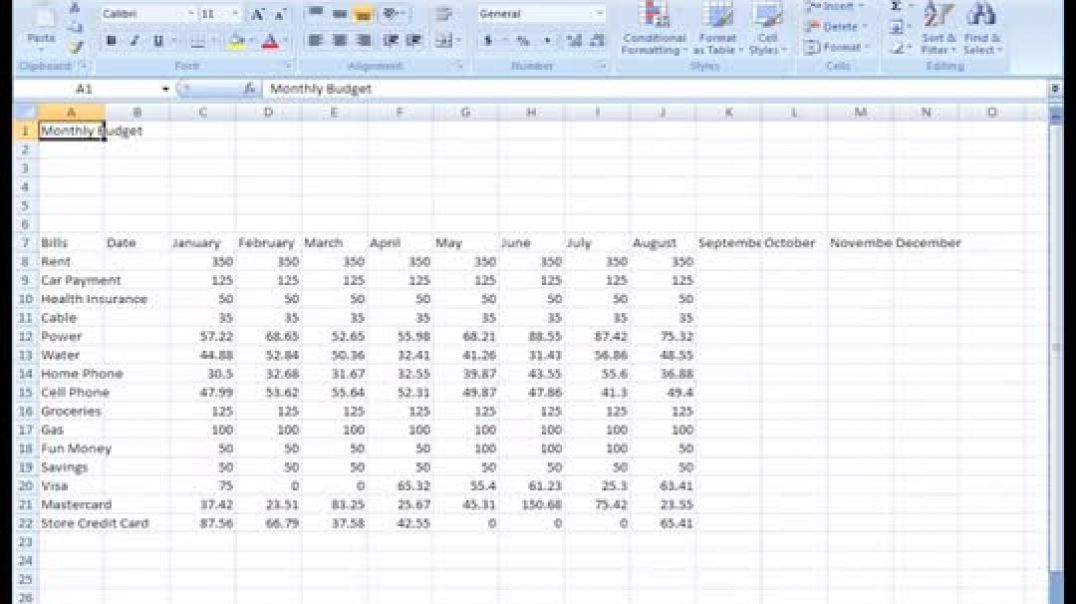
Task: Open the Calibri font name dropdown
Action: click(191, 14)
